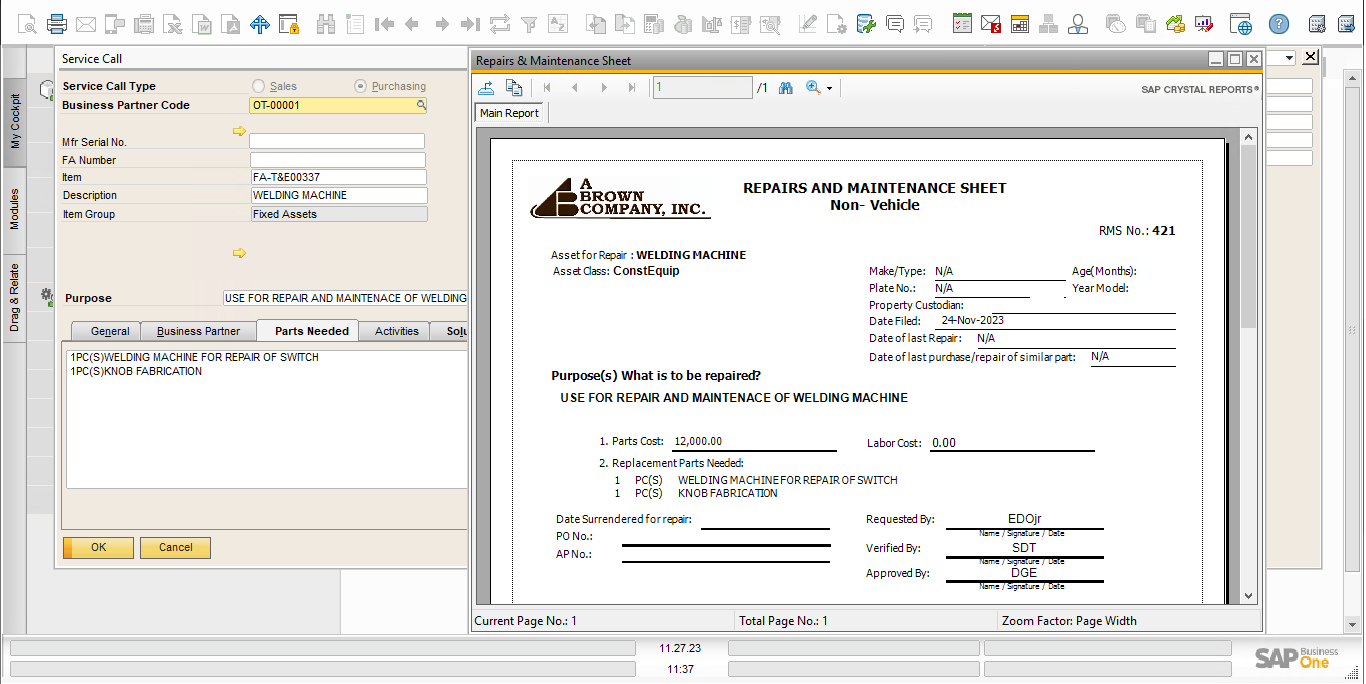This screenshot has height=684, width=1366.
Task: Switch to the Activities tab
Action: [x=396, y=331]
